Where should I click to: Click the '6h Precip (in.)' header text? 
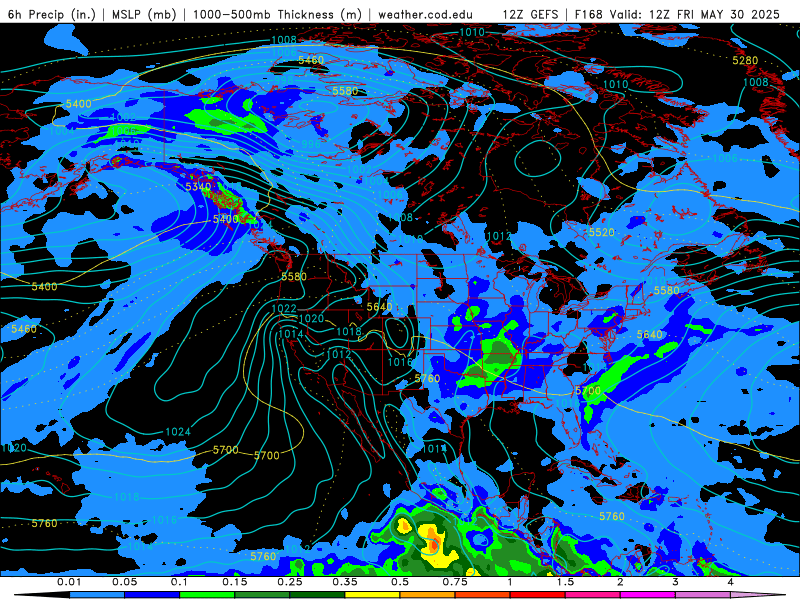(52, 14)
